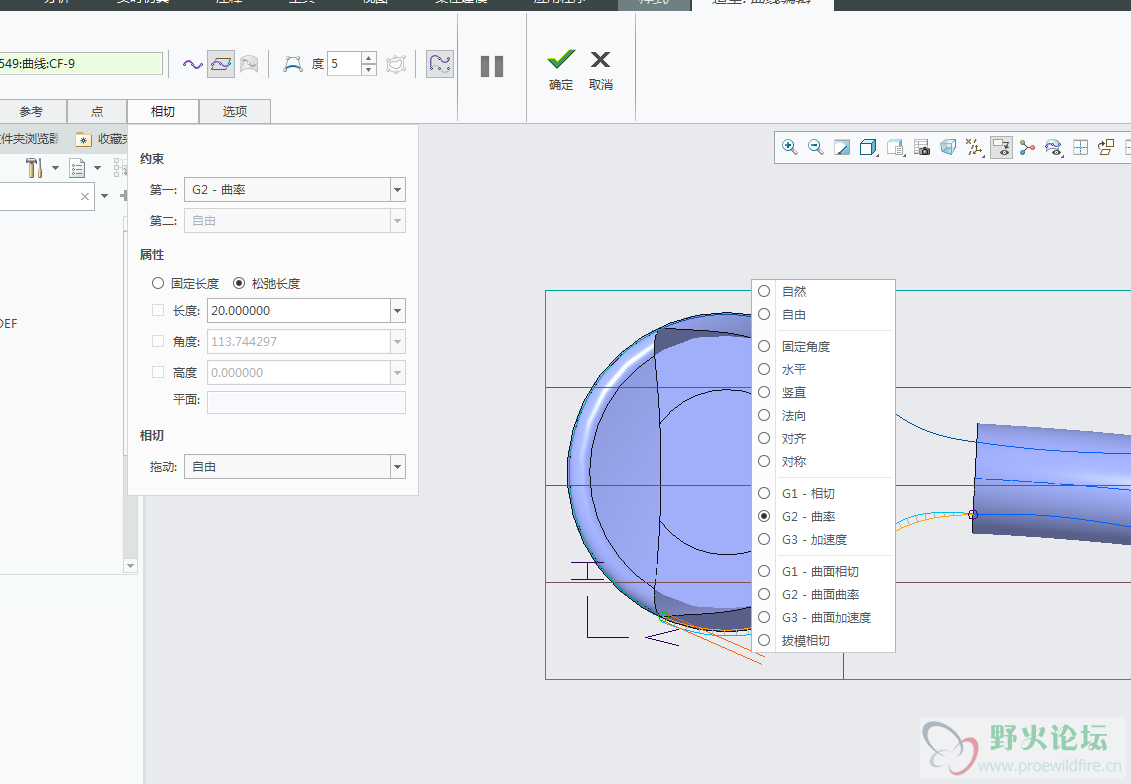Toggle the spin center icon
This screenshot has width=1131, height=784.
[x=1027, y=147]
